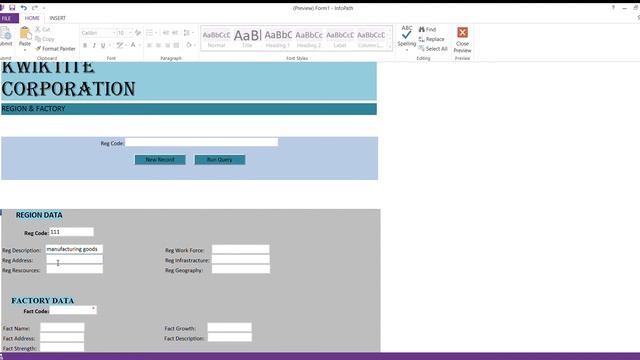The height and width of the screenshot is (360, 640).
Task: Click the align right icon
Action: point(167,45)
